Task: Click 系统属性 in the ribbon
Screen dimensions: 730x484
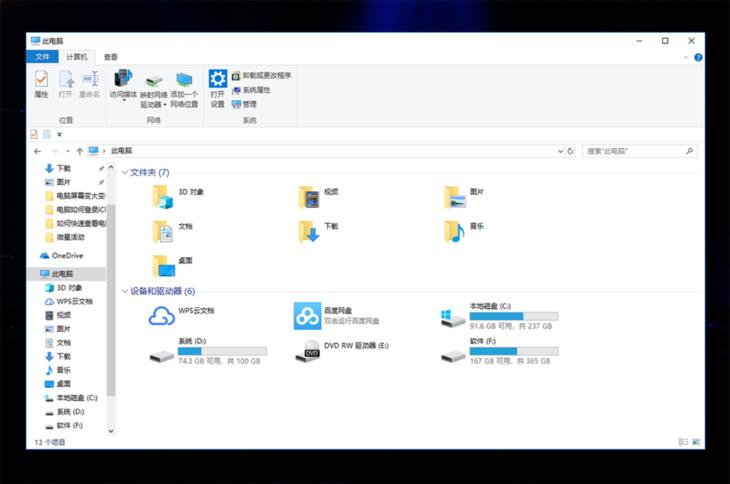Action: (251, 90)
